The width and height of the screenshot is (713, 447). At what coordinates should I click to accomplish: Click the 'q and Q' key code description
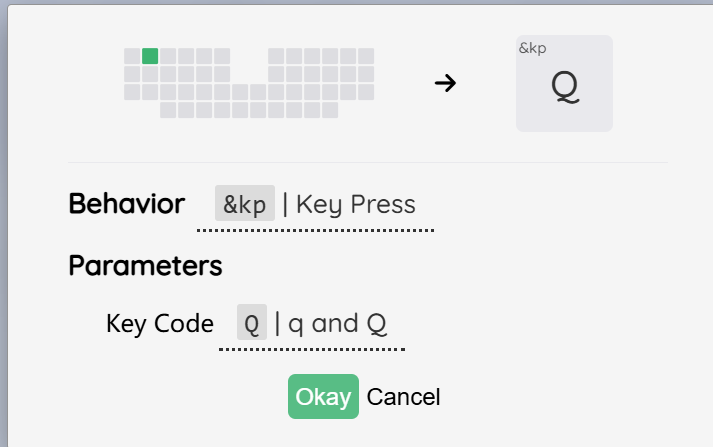point(337,324)
